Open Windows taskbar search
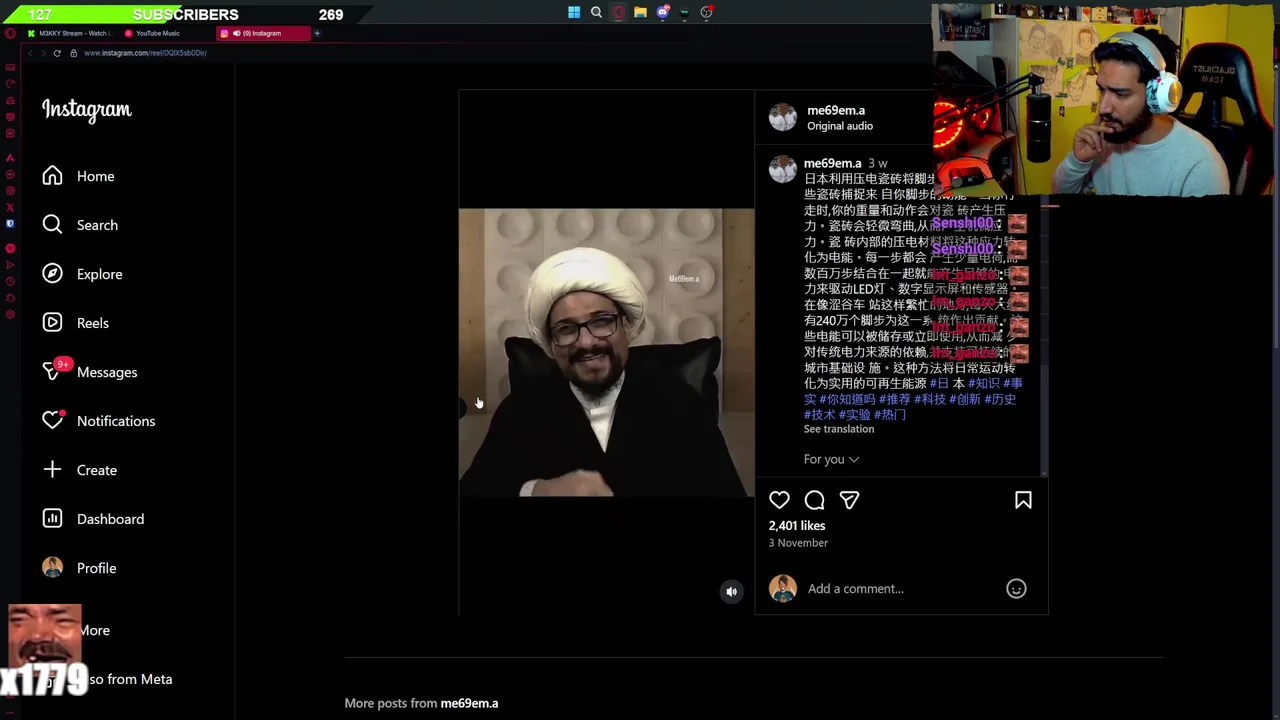 [x=596, y=13]
